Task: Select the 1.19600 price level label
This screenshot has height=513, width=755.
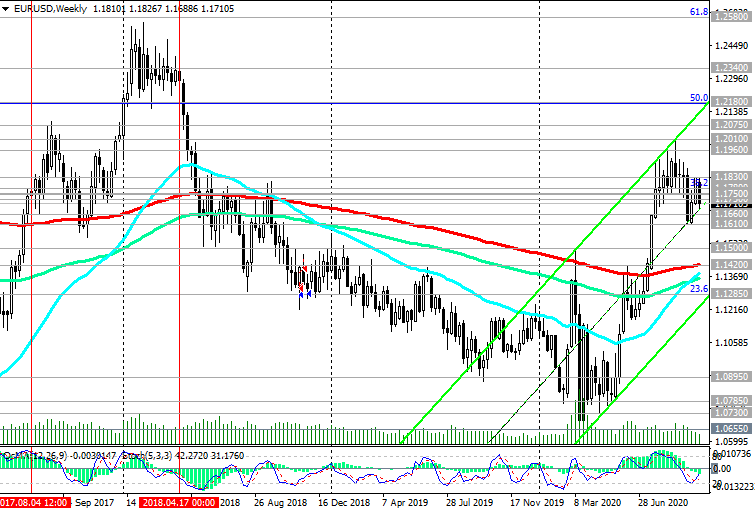Action: pyautogui.click(x=732, y=149)
